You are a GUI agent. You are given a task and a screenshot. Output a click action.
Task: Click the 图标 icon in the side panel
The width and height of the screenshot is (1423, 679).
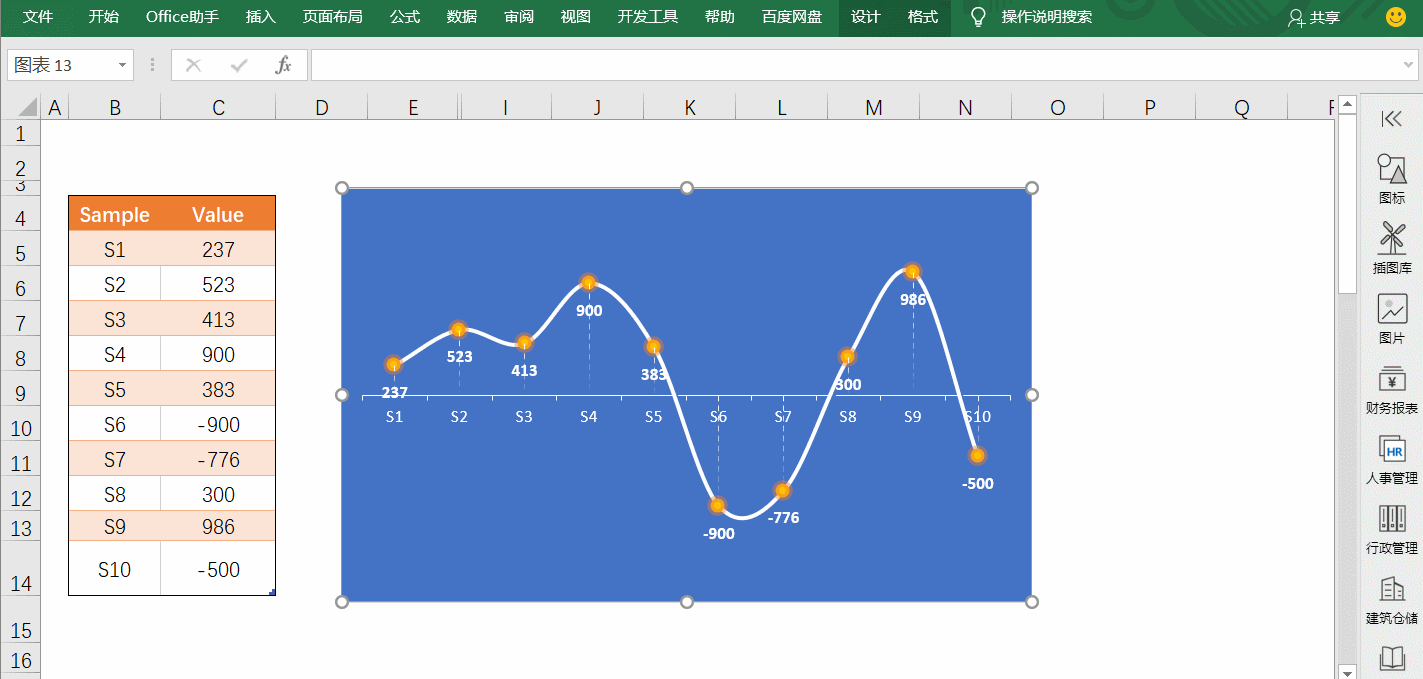[x=1391, y=168]
